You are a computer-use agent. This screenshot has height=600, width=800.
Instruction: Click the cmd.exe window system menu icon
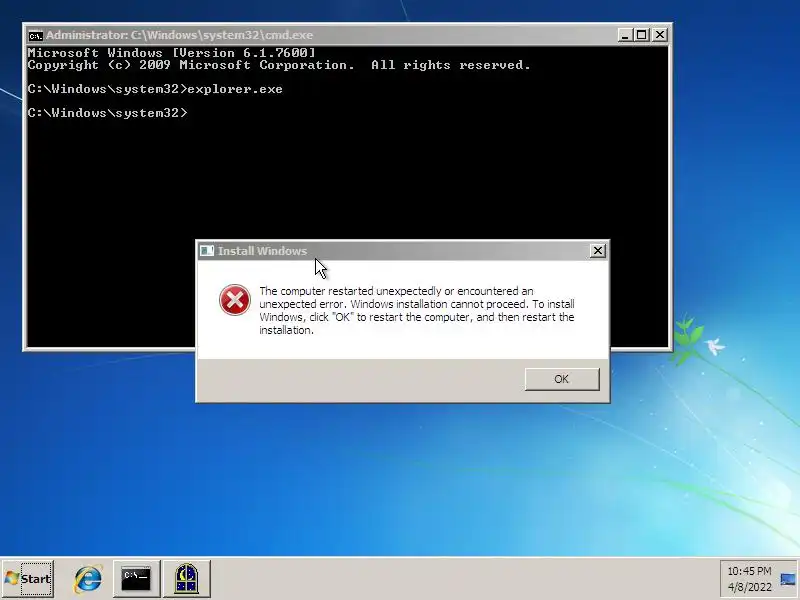[x=35, y=35]
